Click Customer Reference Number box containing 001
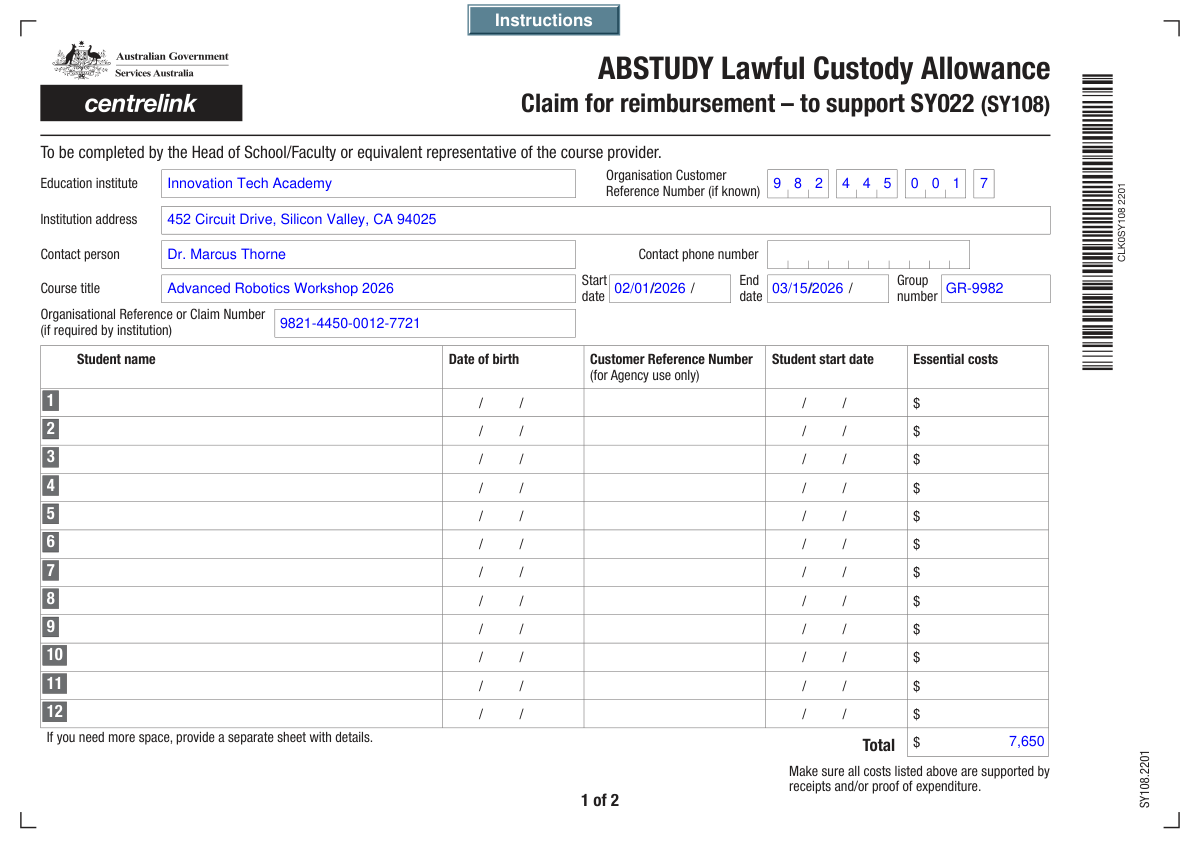Viewport: 1200px width, 849px height. [936, 183]
